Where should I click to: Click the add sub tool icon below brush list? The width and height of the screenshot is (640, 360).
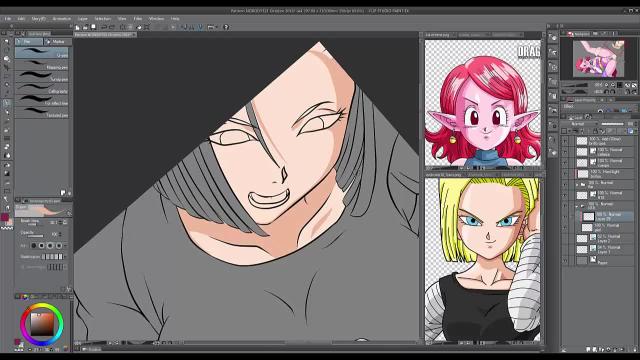click(63, 192)
